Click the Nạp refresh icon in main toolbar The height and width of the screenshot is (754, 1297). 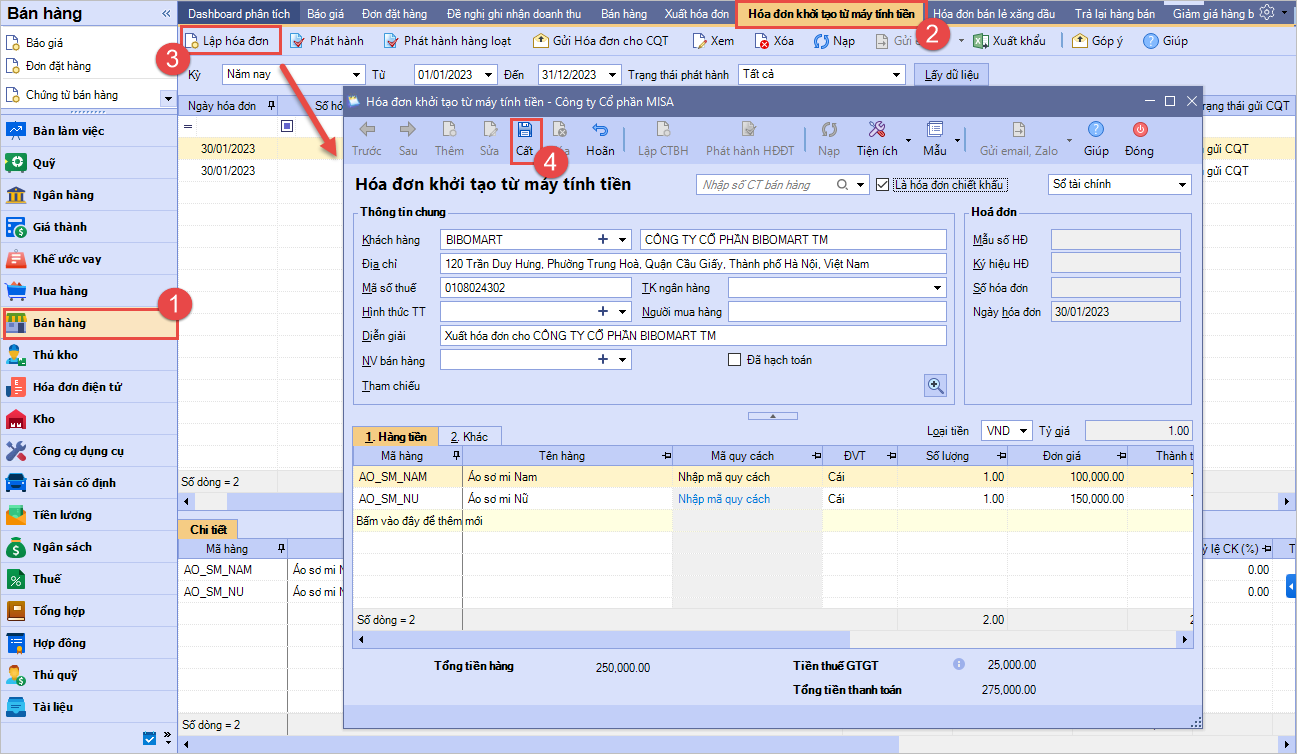[x=821, y=41]
